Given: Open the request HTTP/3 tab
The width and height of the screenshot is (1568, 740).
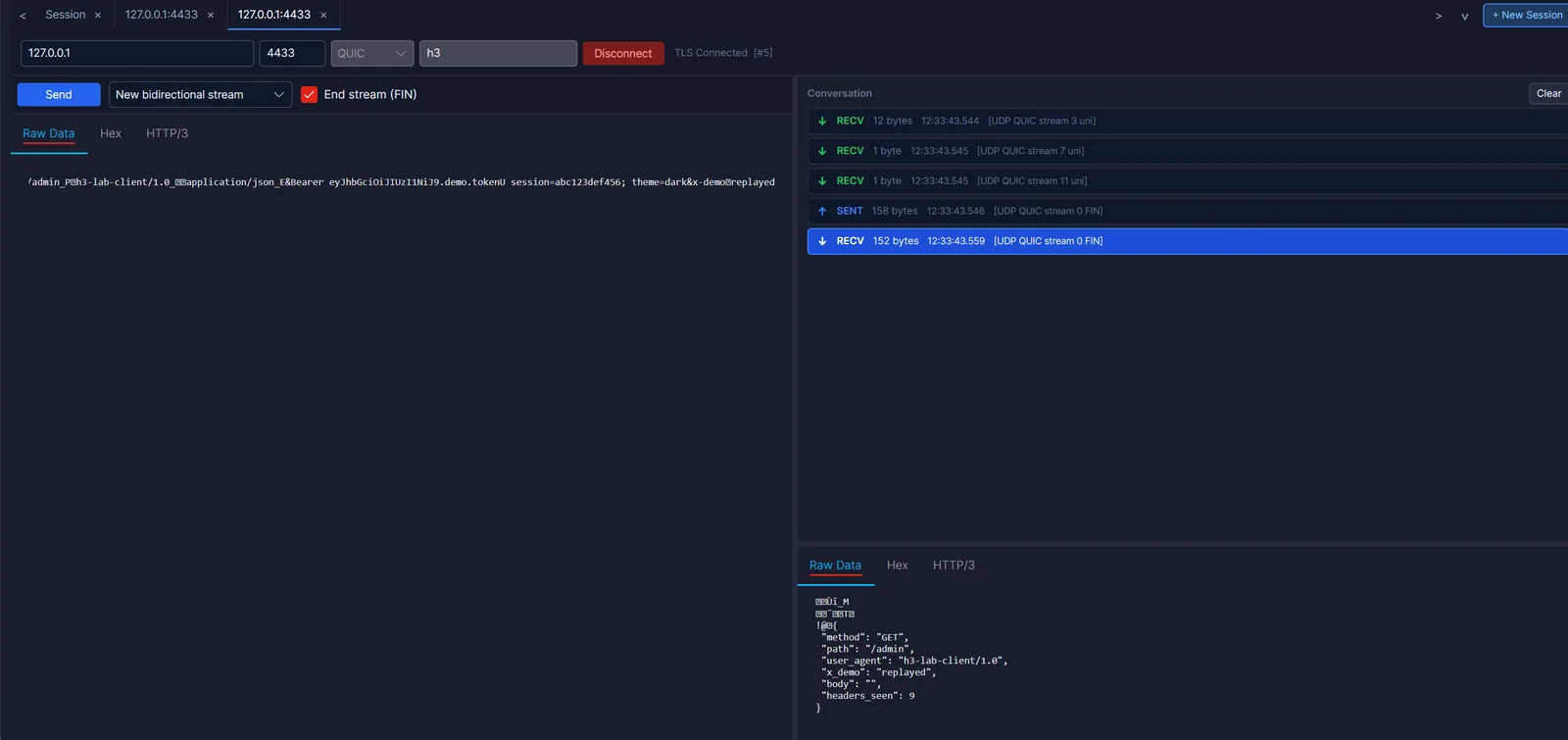Looking at the screenshot, I should coord(168,133).
